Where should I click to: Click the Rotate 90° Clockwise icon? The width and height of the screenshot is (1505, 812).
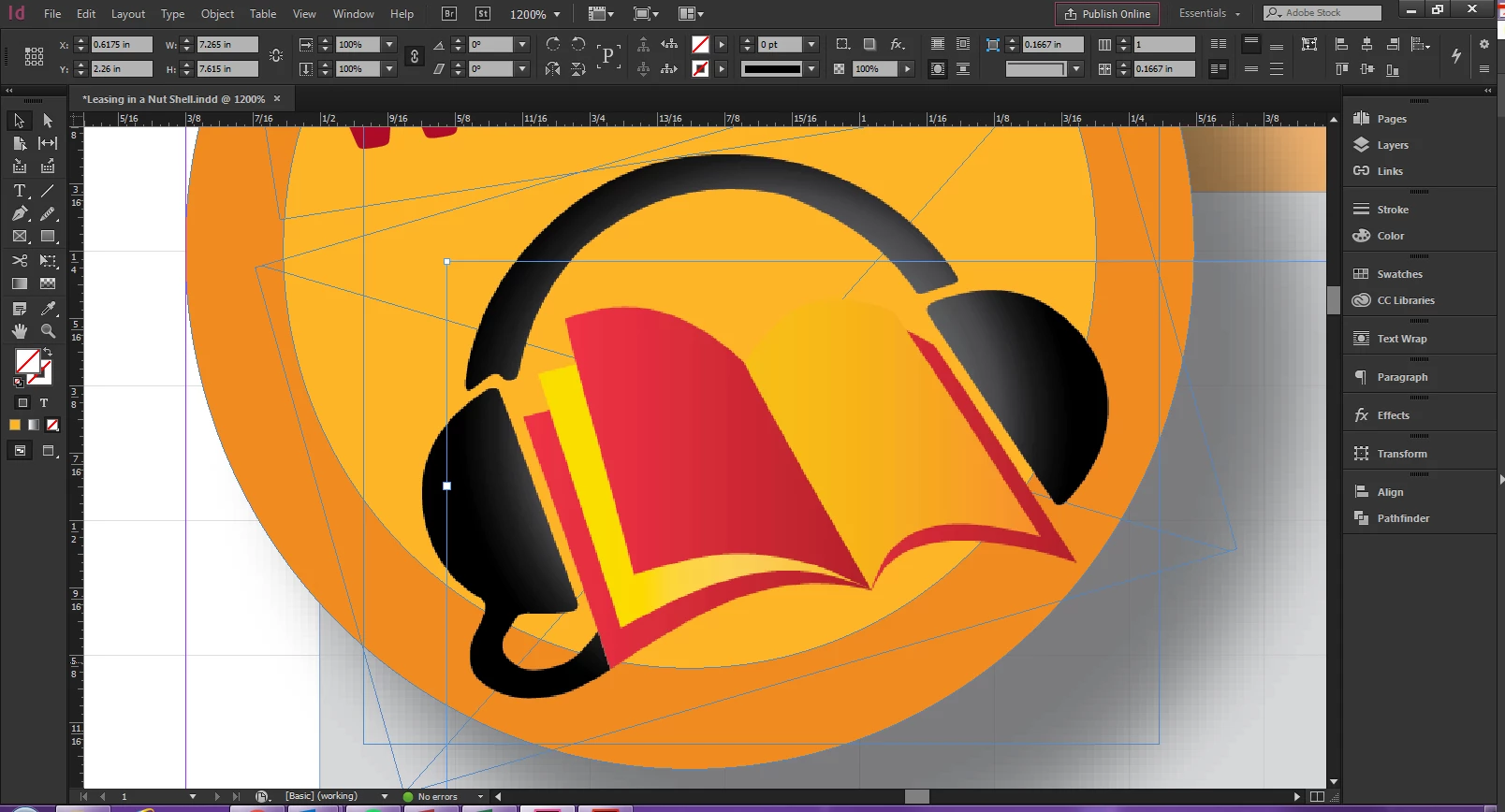[x=553, y=44]
